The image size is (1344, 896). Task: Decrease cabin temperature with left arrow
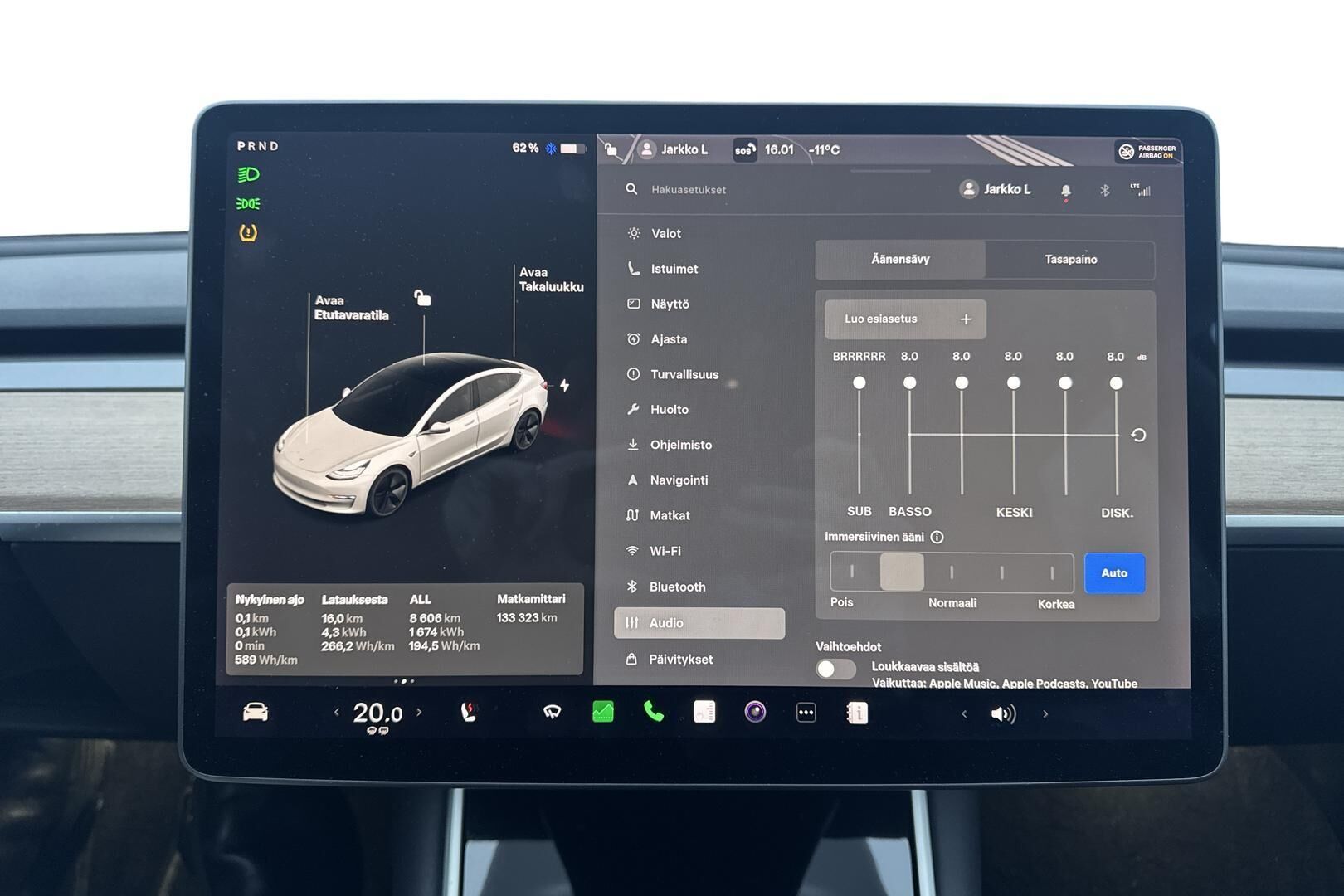tap(336, 712)
